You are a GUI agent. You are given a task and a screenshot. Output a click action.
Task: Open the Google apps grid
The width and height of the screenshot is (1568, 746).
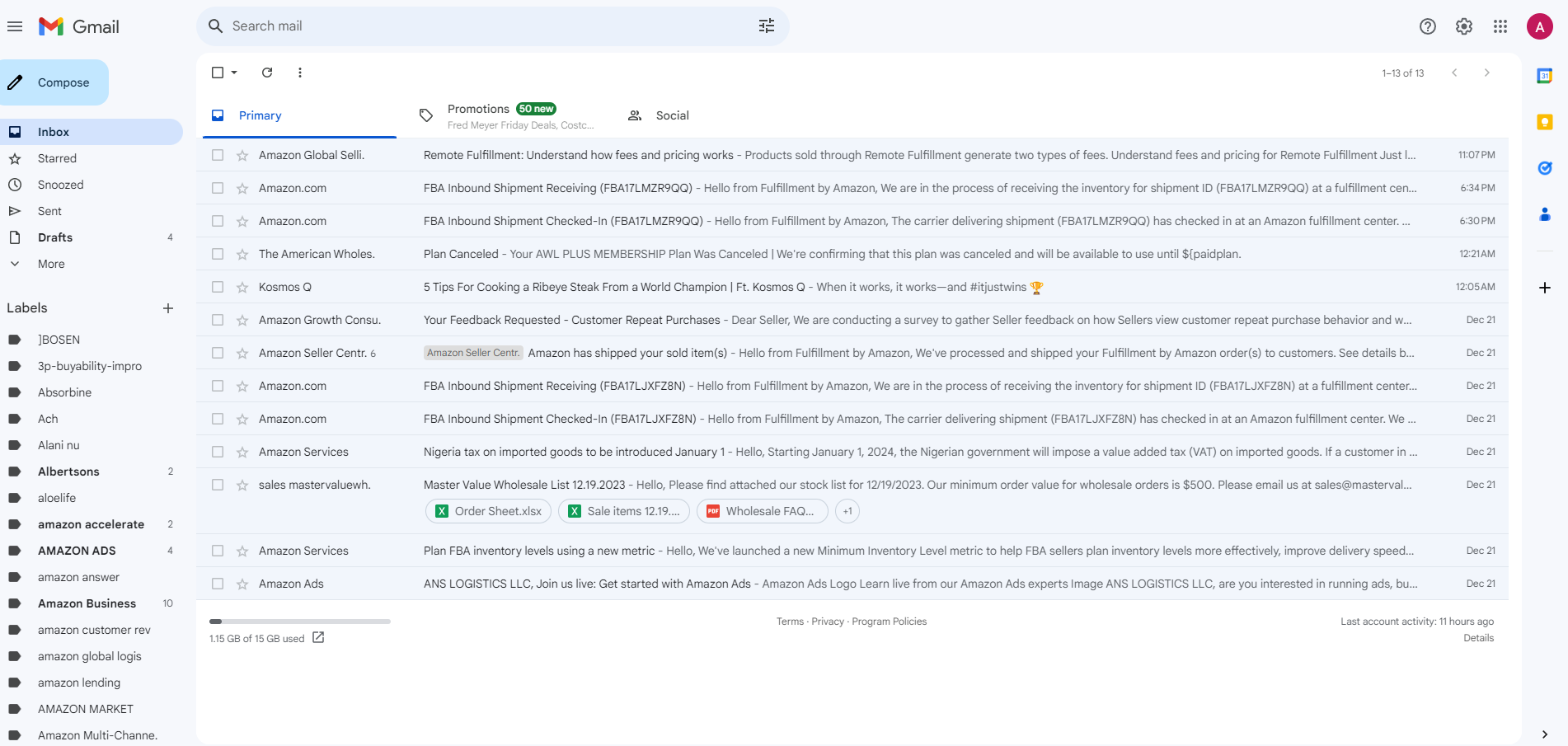[1500, 26]
